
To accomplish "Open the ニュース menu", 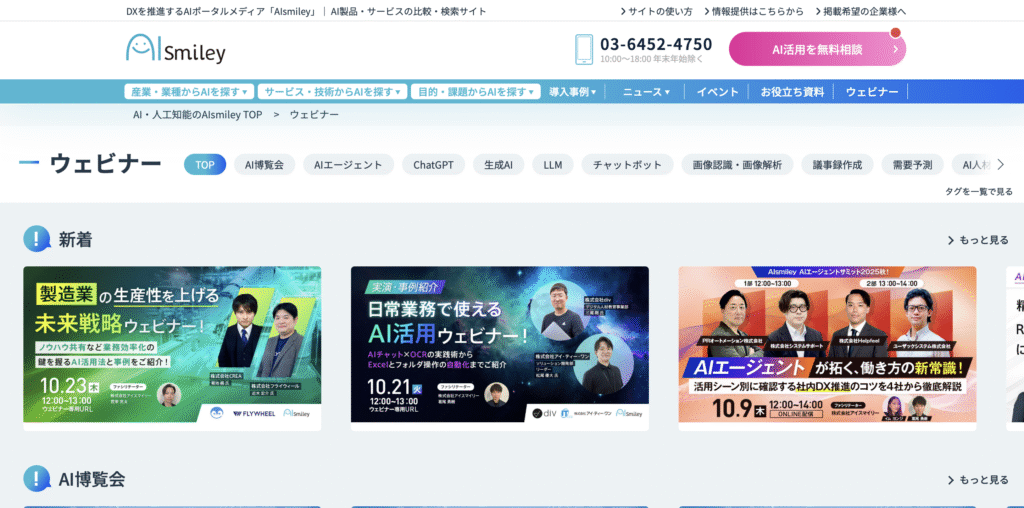I will click(647, 92).
